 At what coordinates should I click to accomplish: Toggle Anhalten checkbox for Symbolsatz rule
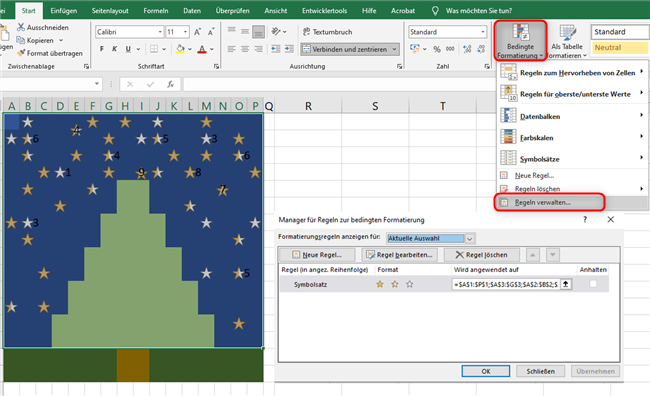click(593, 284)
